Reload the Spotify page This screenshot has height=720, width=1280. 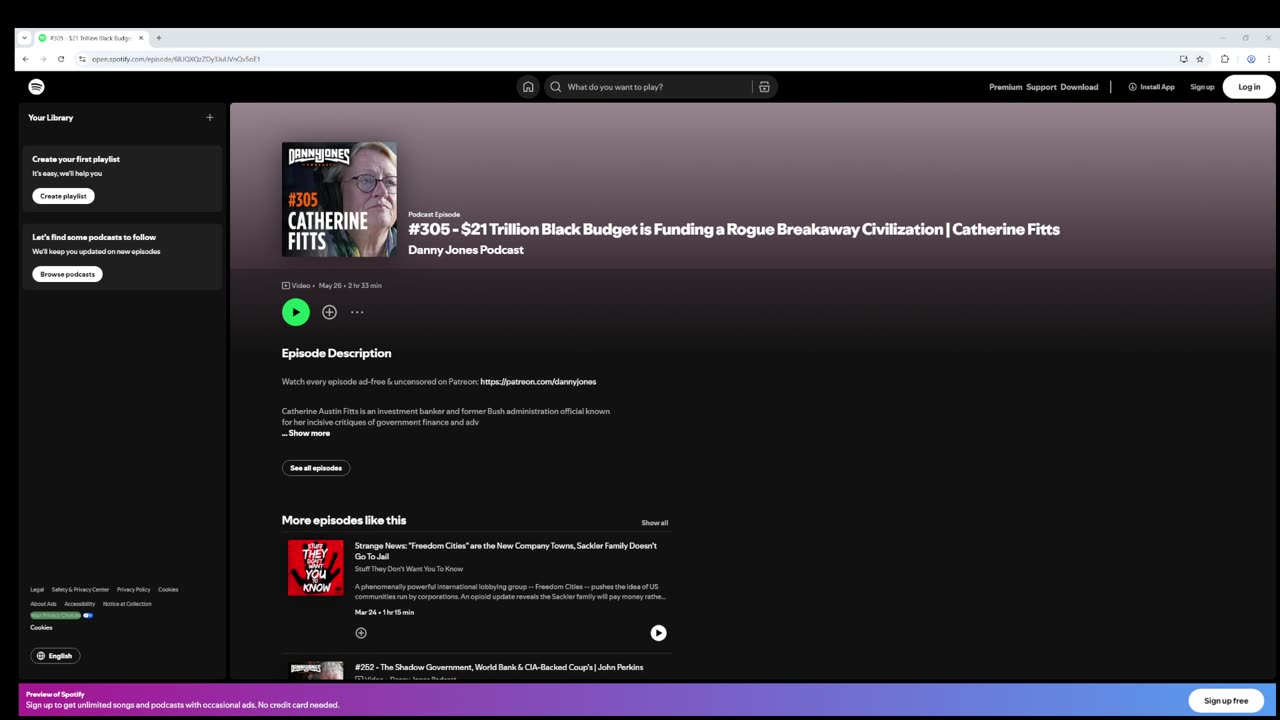coord(61,59)
